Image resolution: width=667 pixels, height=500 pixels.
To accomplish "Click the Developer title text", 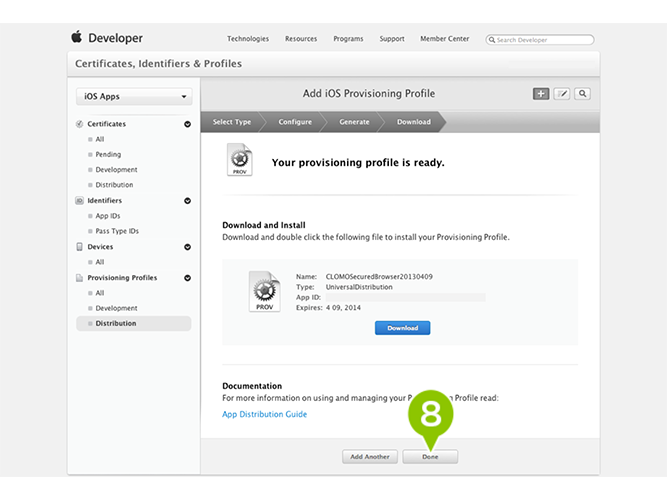I will (x=115, y=38).
